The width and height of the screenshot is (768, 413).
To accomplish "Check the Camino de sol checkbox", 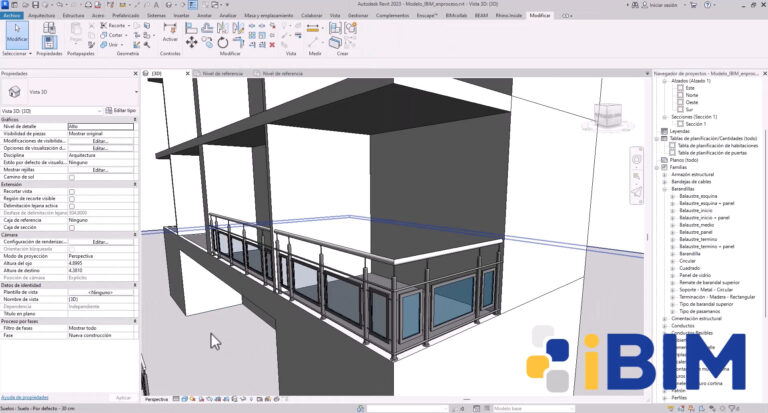I will pyautogui.click(x=71, y=176).
